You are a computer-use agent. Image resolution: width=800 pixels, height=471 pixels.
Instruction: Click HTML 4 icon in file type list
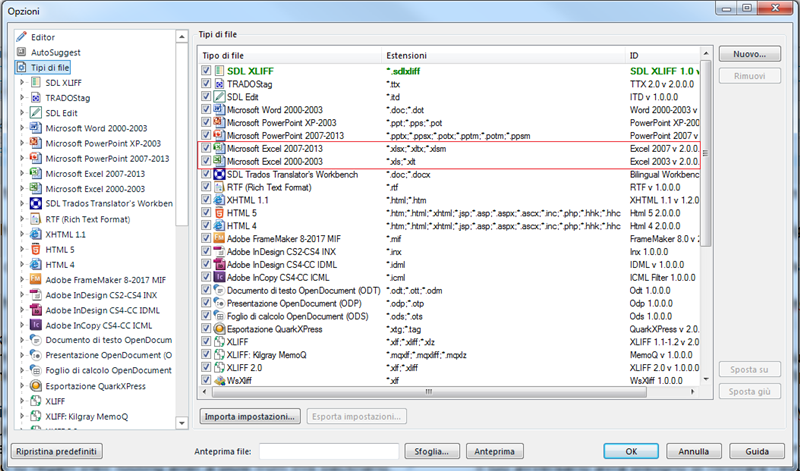(x=219, y=226)
